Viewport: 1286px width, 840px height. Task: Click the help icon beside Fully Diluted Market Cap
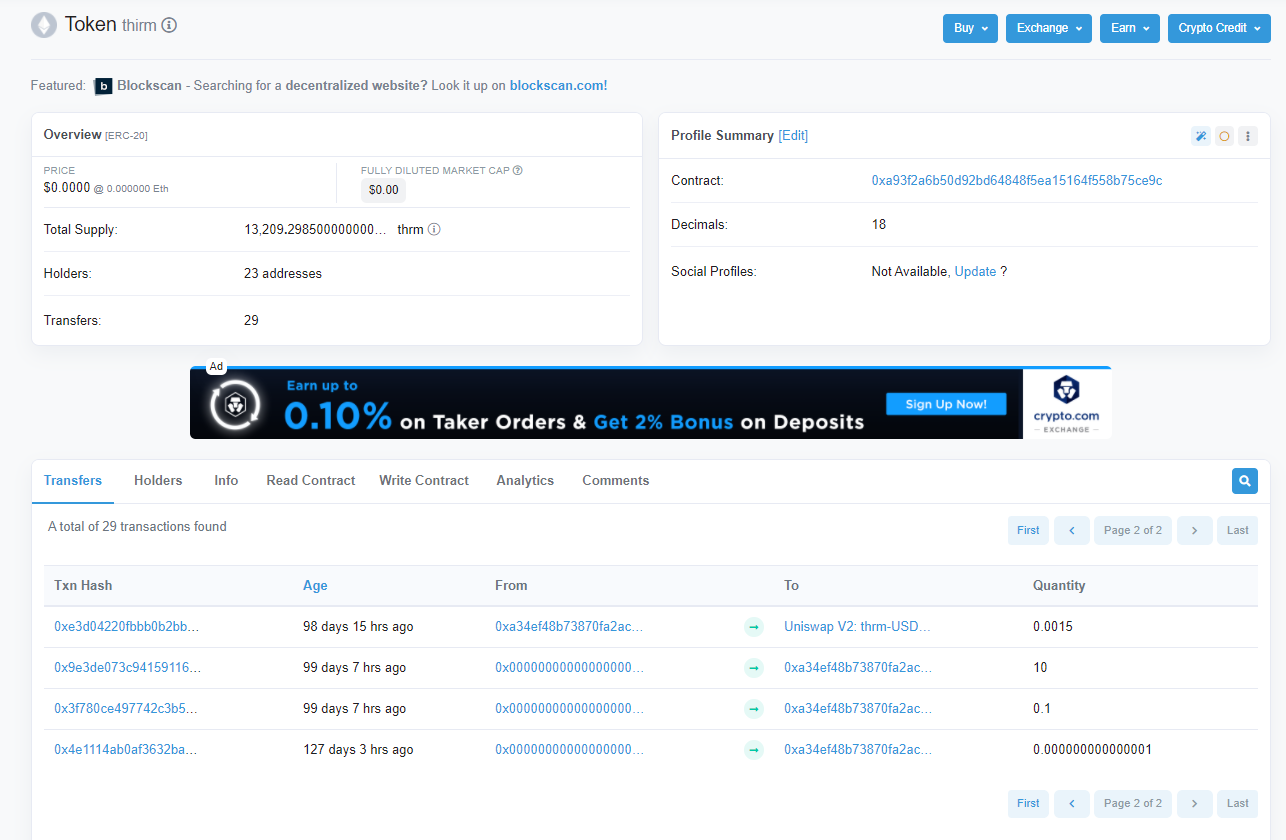coord(518,170)
